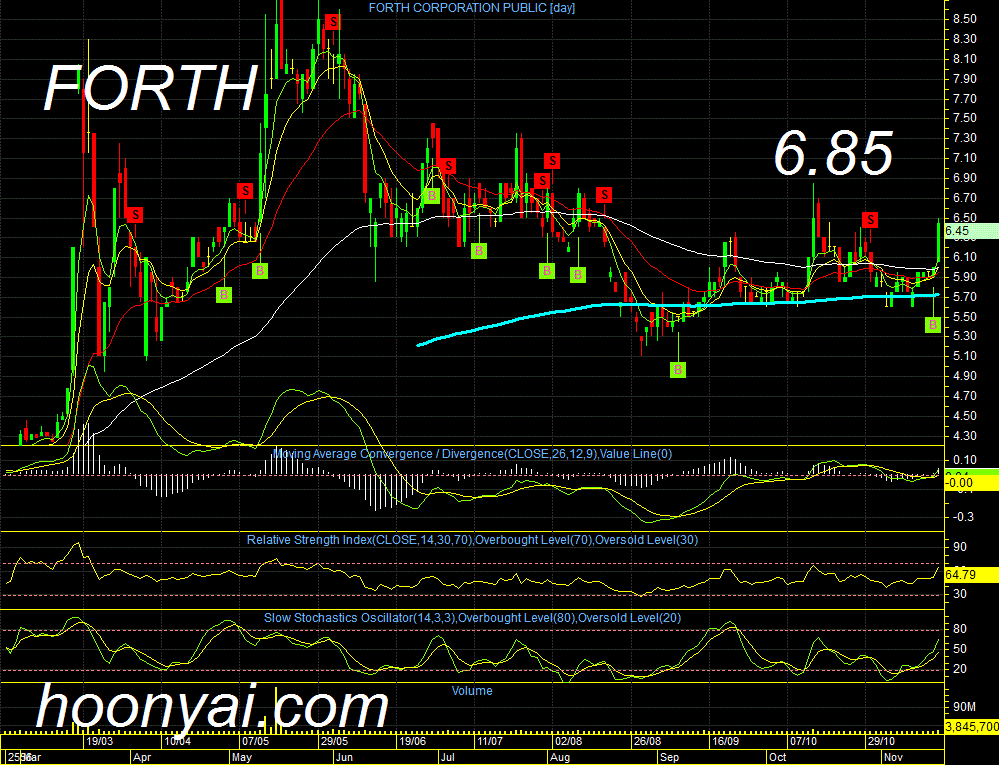Select the MACD value tag -0.00
This screenshot has height=765, width=999.
coord(971,483)
